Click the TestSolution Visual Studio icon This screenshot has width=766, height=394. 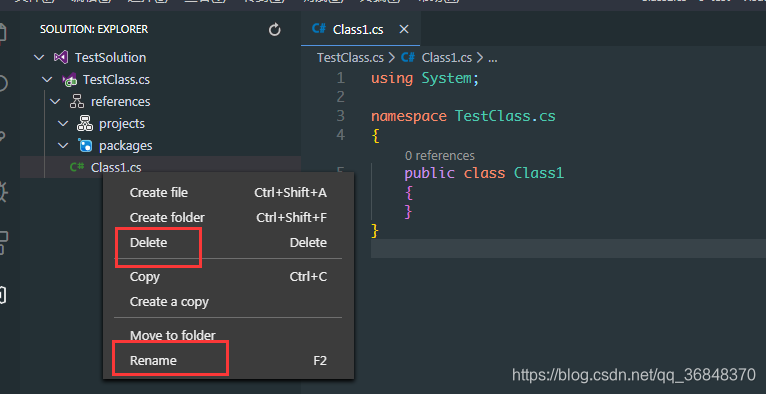click(61, 58)
